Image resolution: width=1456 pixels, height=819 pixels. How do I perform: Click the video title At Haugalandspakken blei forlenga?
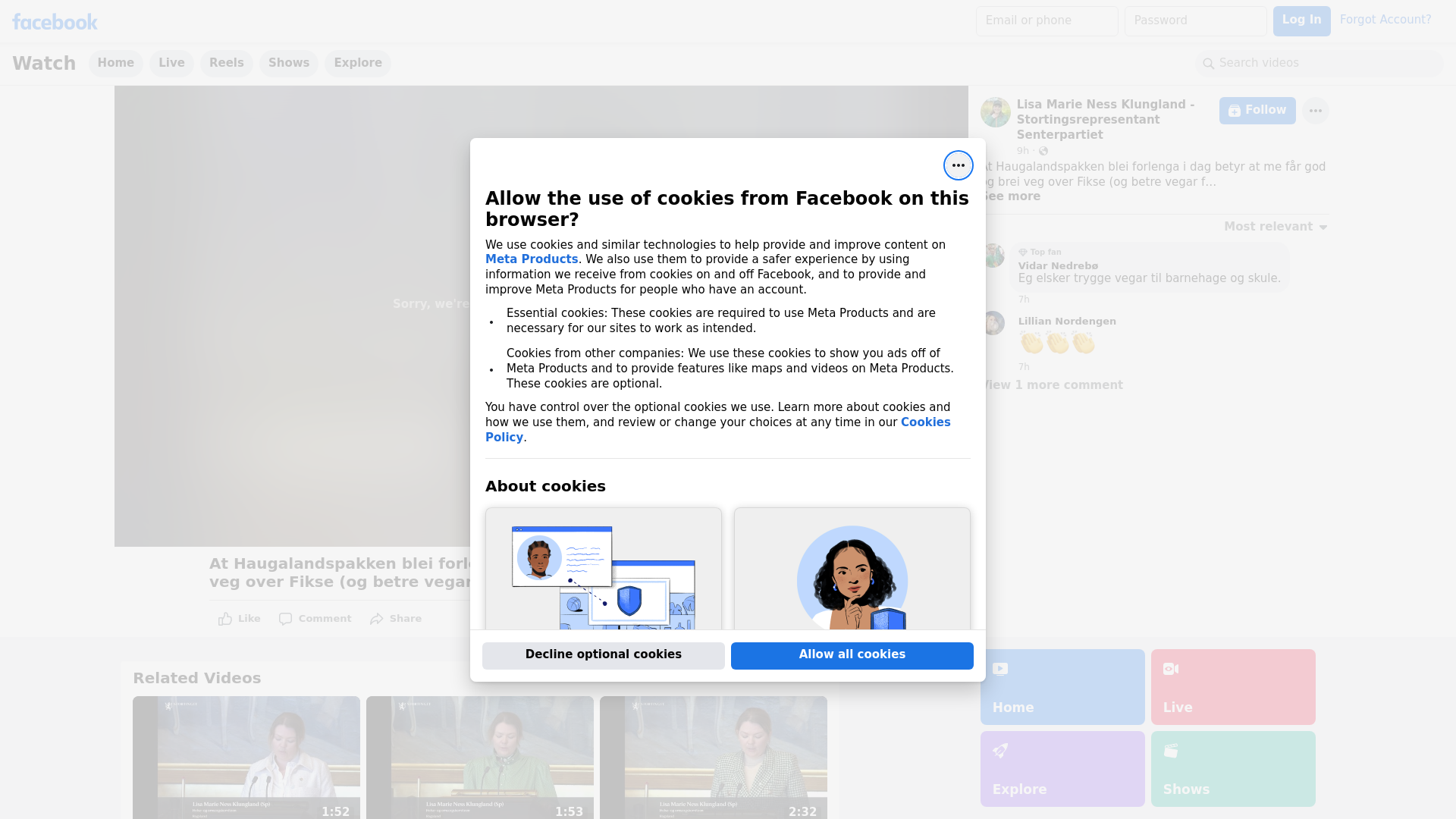[341, 573]
